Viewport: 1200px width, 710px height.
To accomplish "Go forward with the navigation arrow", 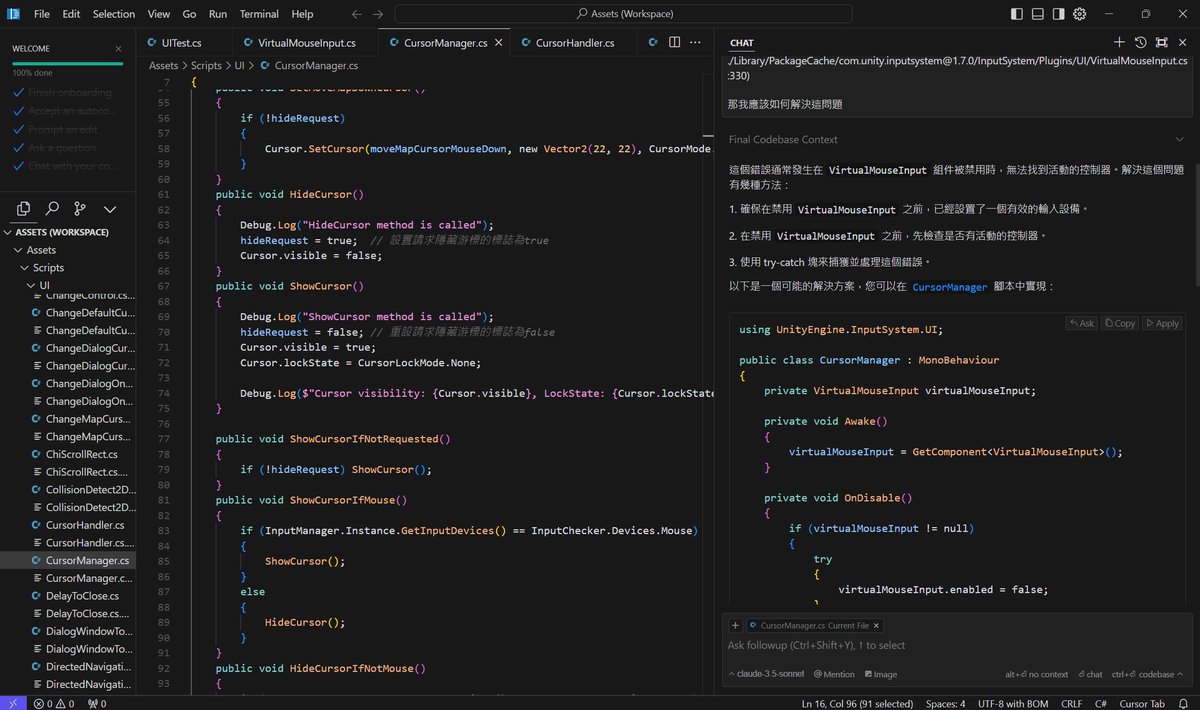I will (377, 14).
